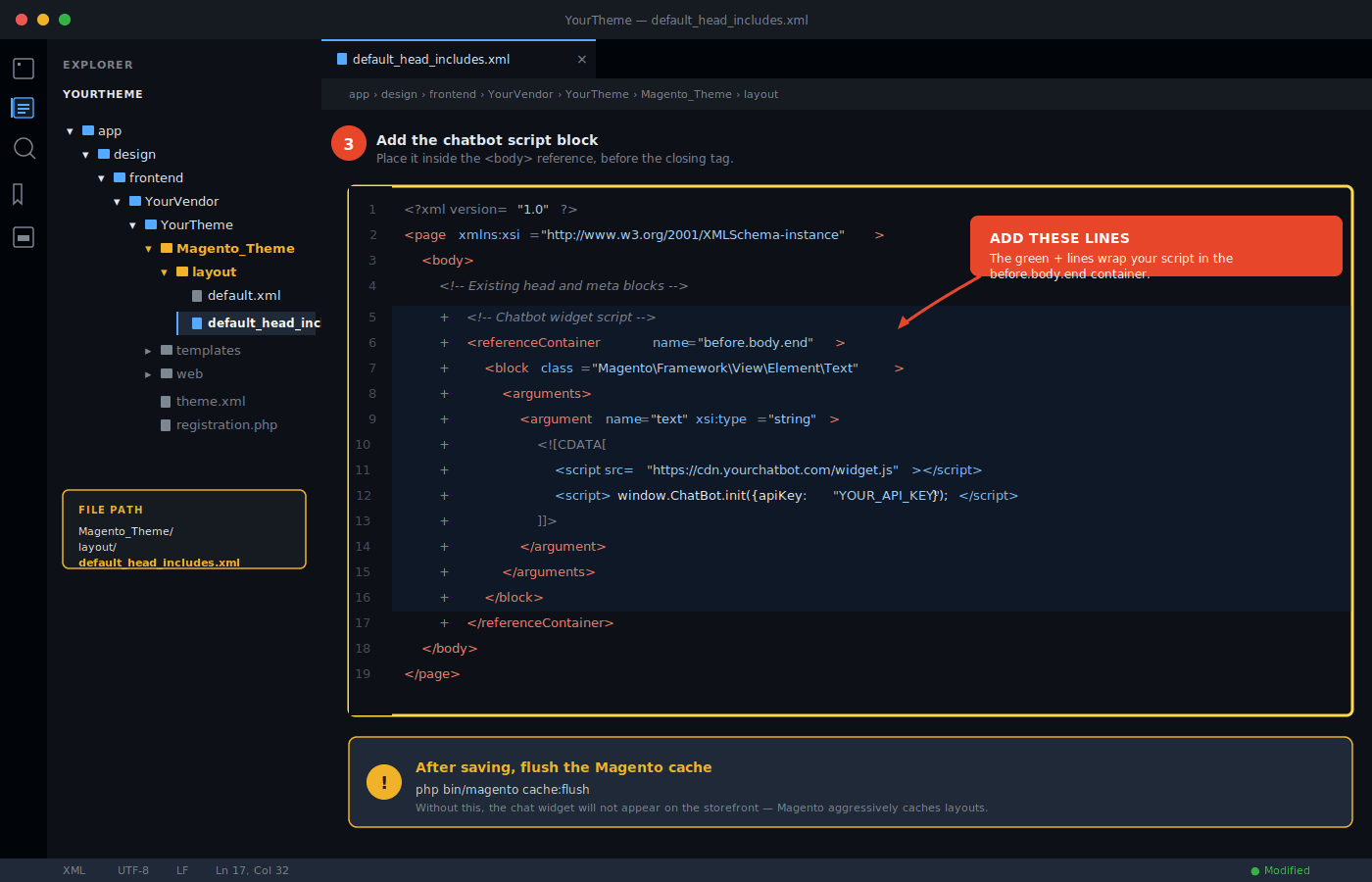
Task: Expand the templates folder
Action: pos(148,350)
